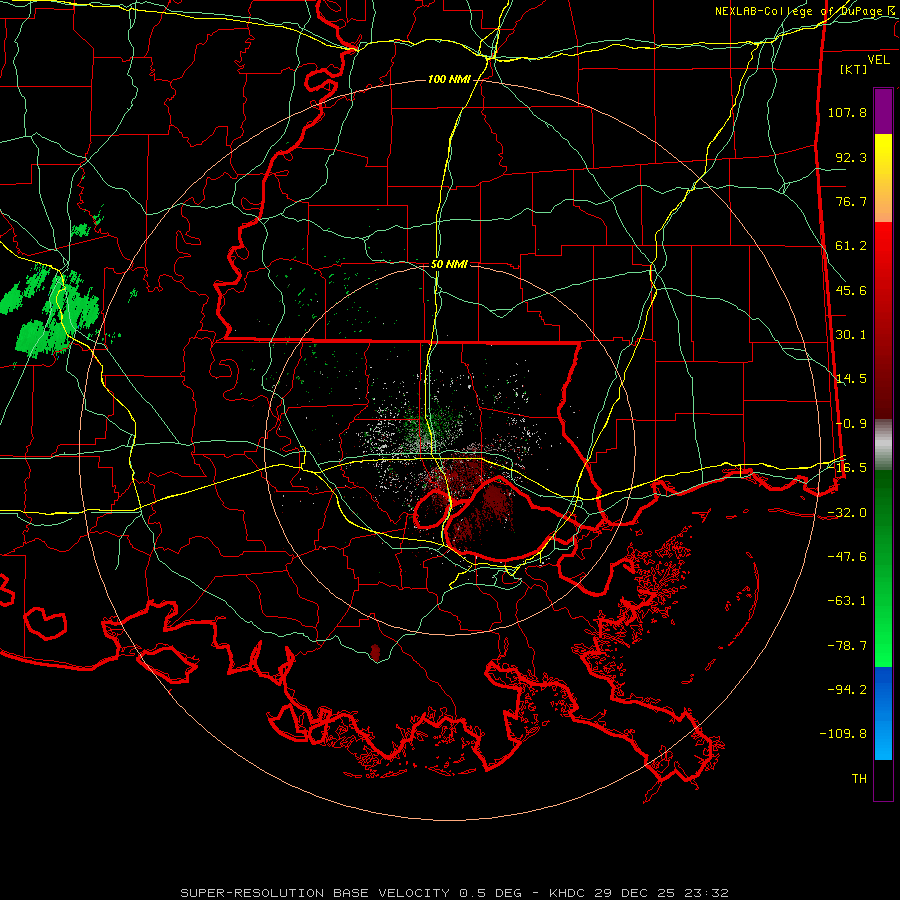Click the 76.7 value on velocity scale
Screen dimensions: 900x900
(851, 201)
